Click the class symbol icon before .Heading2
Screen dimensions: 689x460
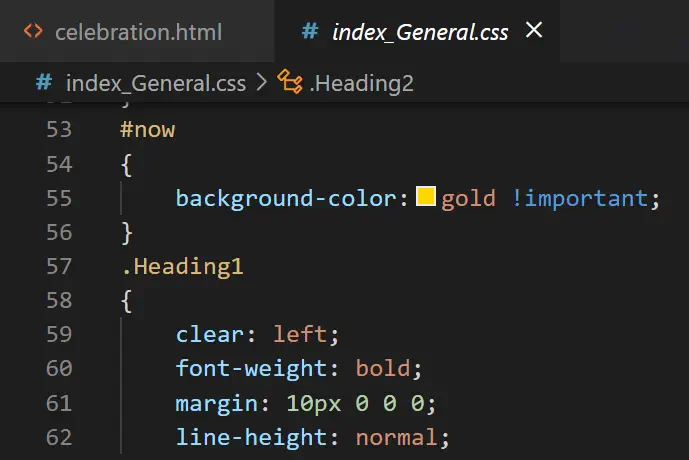290,82
